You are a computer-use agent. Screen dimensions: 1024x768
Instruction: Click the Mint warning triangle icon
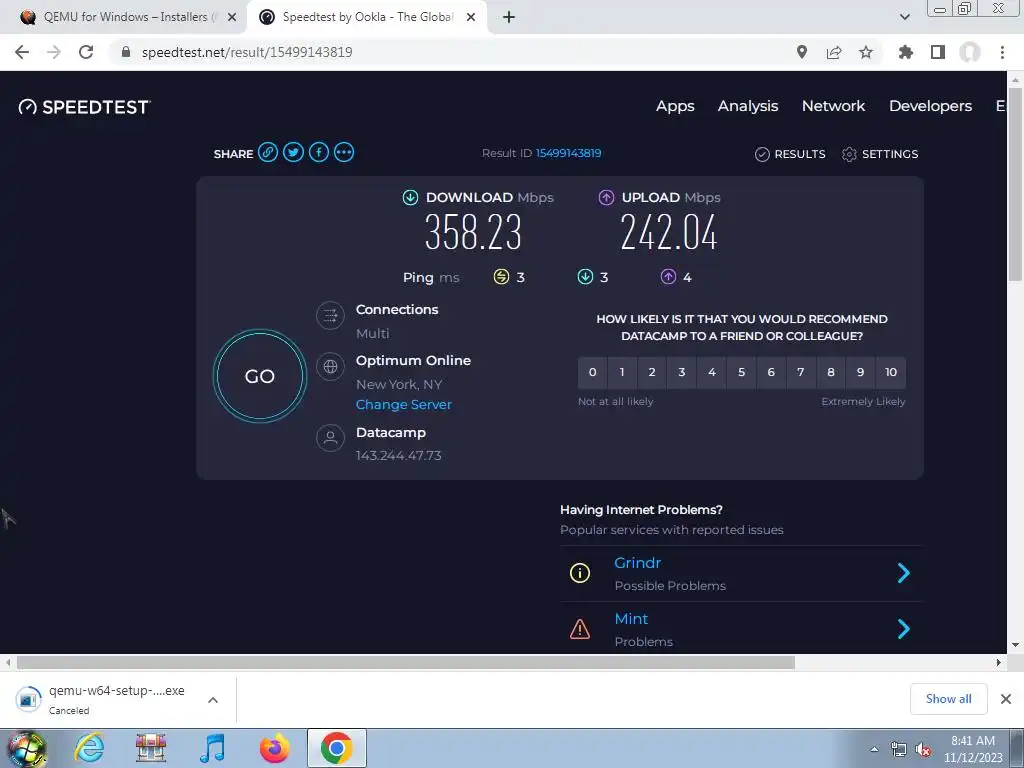tap(580, 629)
